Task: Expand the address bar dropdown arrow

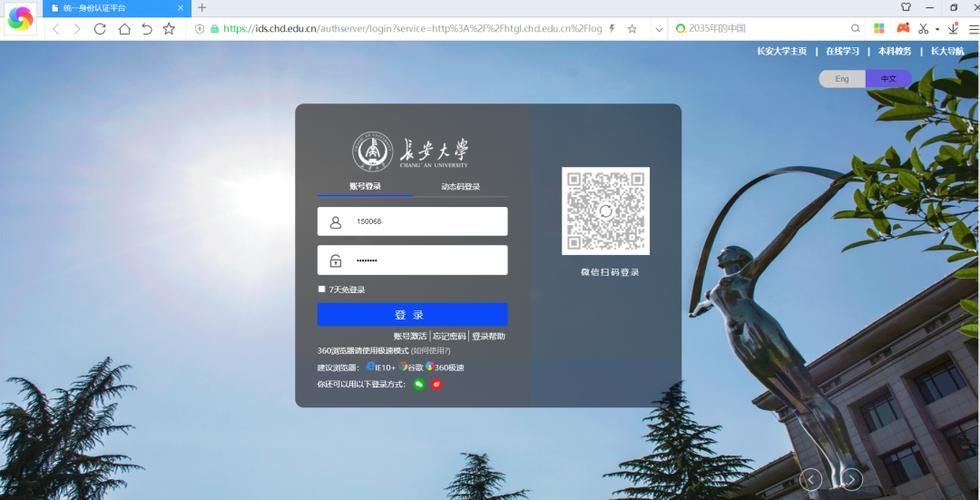Action: click(659, 29)
